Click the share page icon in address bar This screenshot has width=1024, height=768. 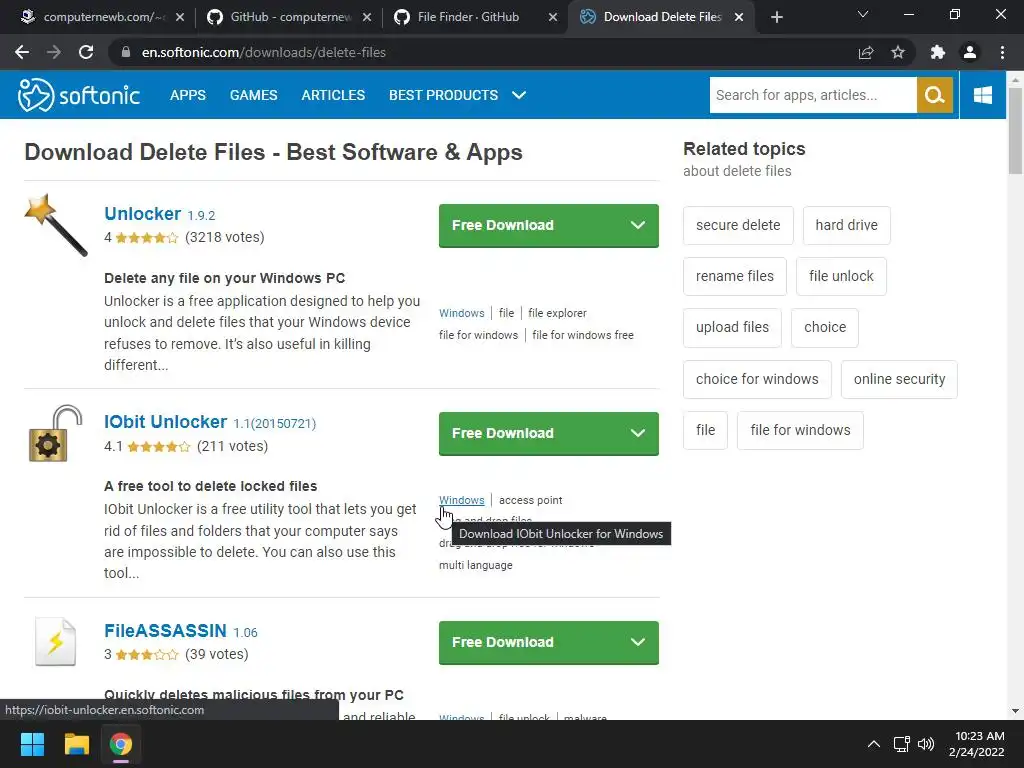[x=866, y=52]
